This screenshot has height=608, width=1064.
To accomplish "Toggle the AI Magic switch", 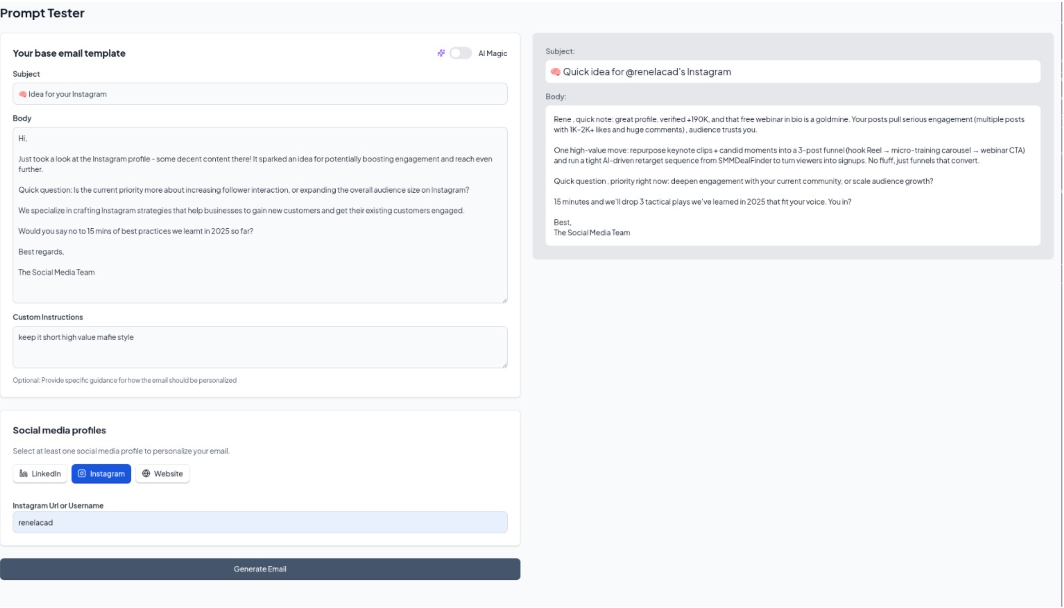I will tap(460, 53).
